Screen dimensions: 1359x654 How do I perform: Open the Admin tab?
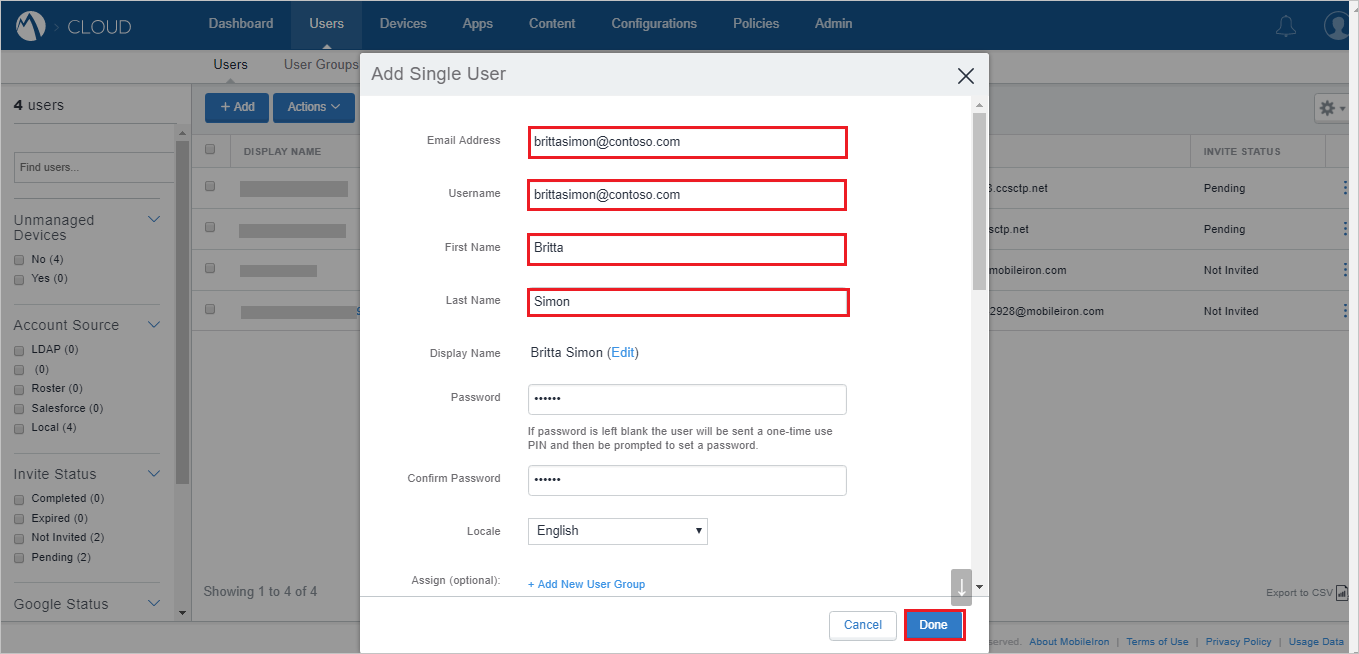click(834, 24)
